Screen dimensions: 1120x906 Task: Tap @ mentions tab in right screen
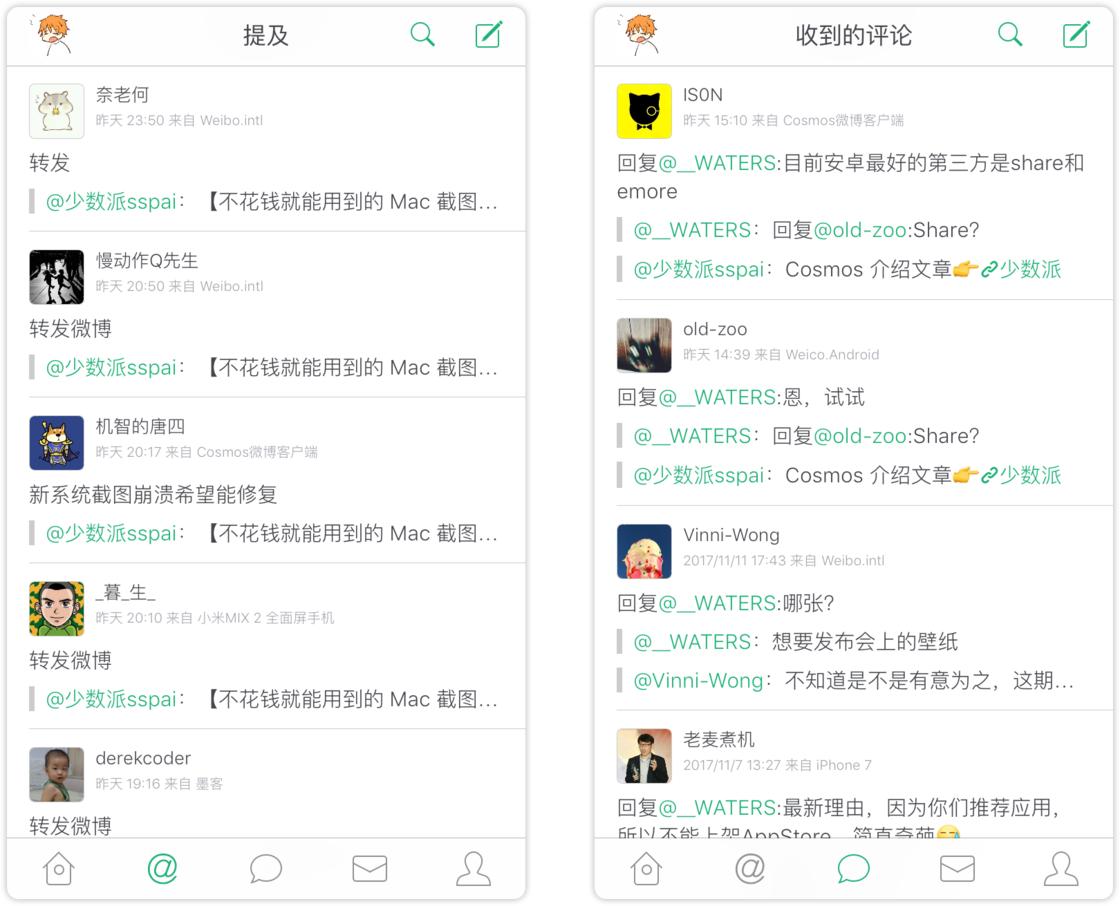(750, 869)
